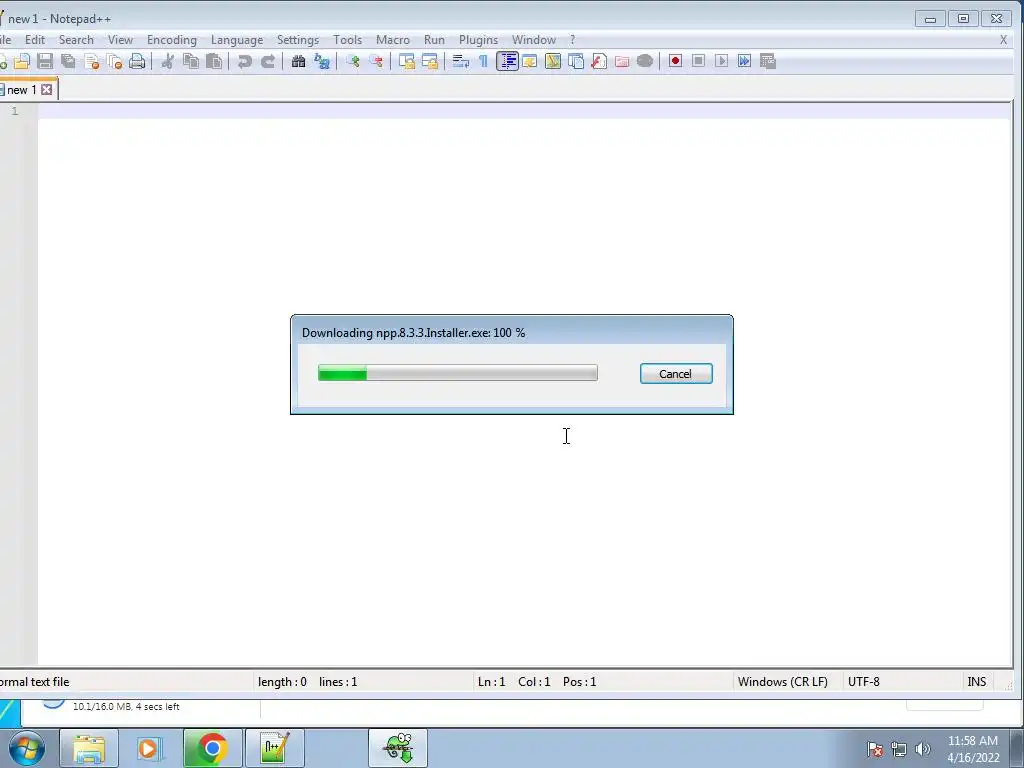Open Find with the binoculars icon
1024x768 pixels.
point(298,61)
